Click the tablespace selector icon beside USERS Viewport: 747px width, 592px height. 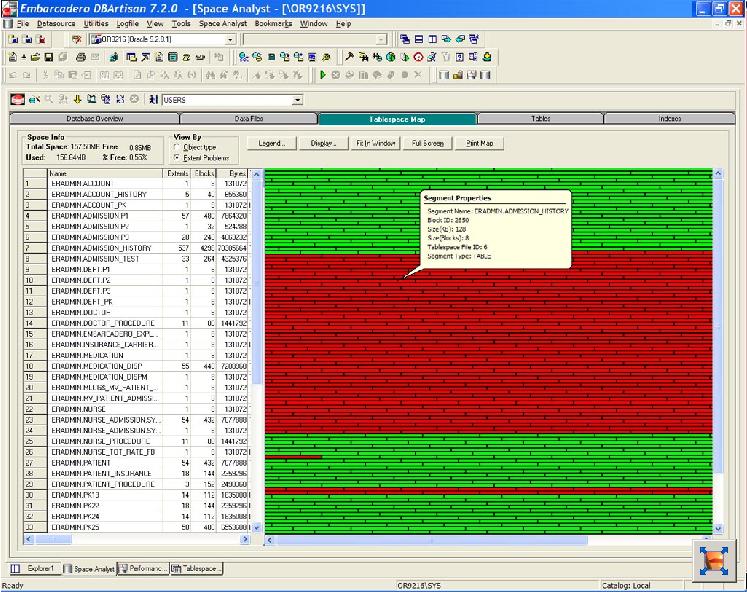[153, 99]
